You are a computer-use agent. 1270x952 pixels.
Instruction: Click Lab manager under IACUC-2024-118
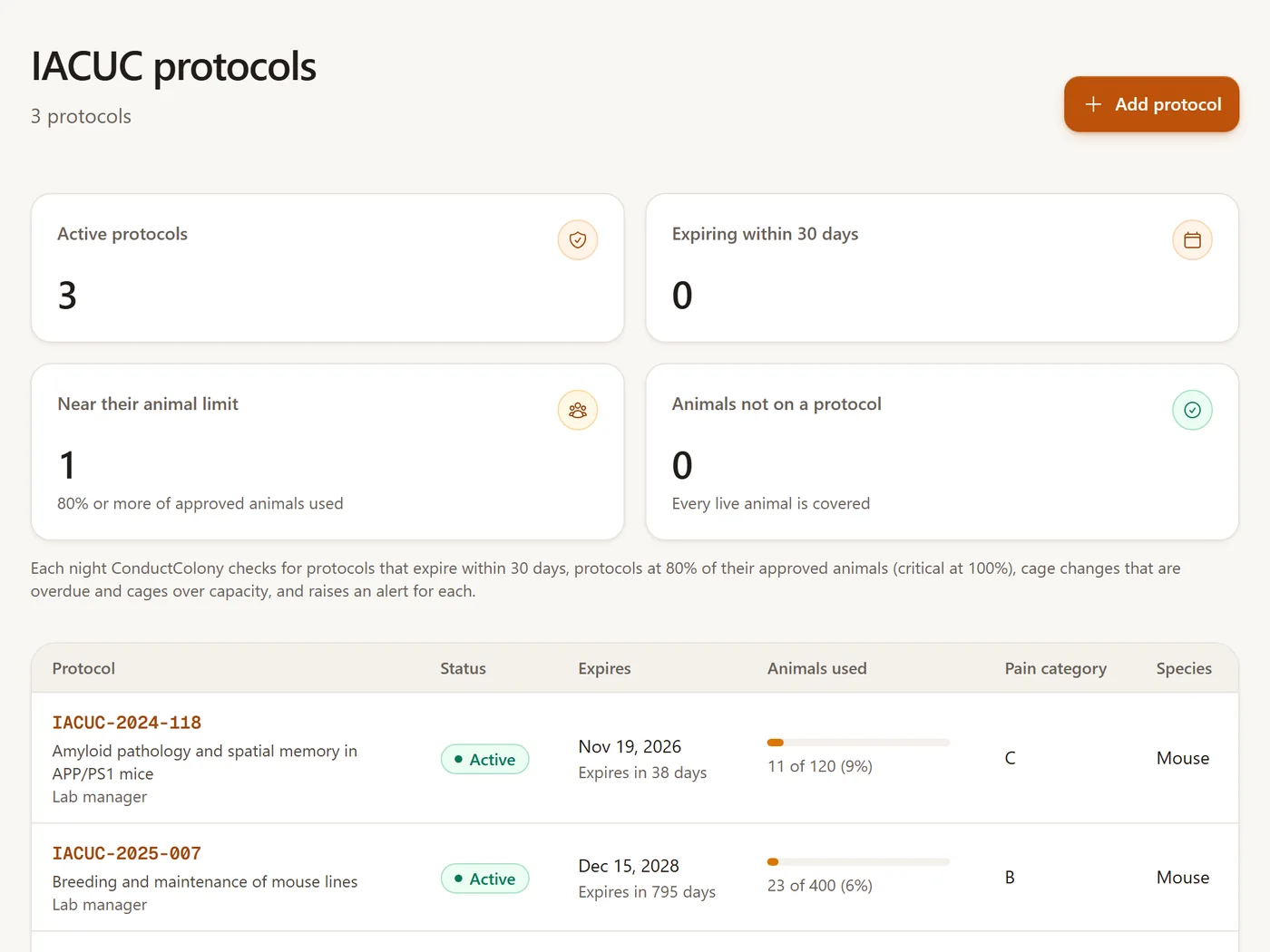pos(100,797)
